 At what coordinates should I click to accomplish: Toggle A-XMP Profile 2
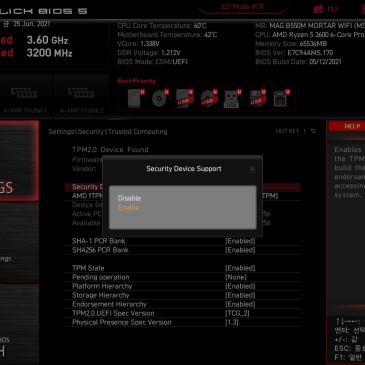pos(82,97)
